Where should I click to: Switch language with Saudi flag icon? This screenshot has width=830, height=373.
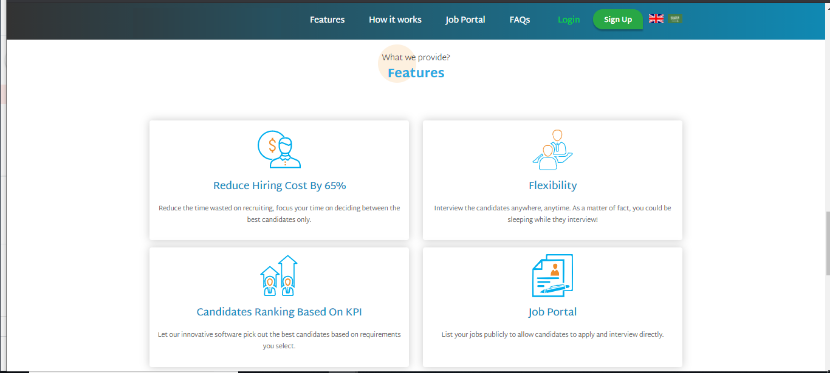[x=675, y=19]
